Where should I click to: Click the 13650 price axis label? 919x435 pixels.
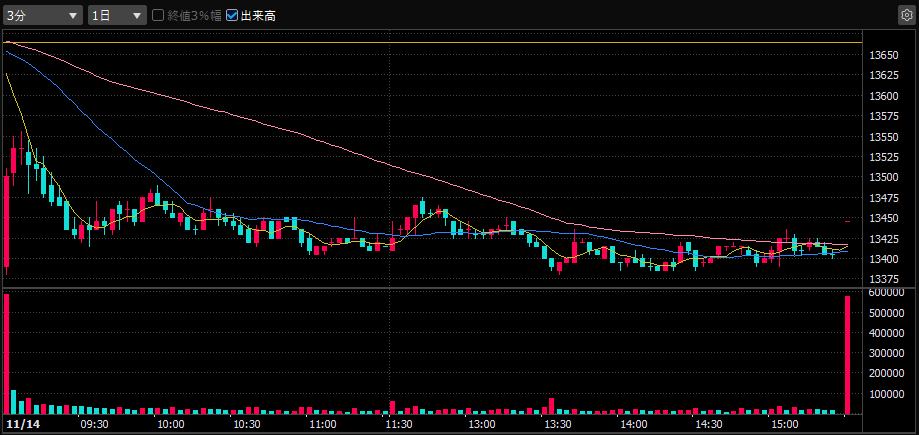884,55
